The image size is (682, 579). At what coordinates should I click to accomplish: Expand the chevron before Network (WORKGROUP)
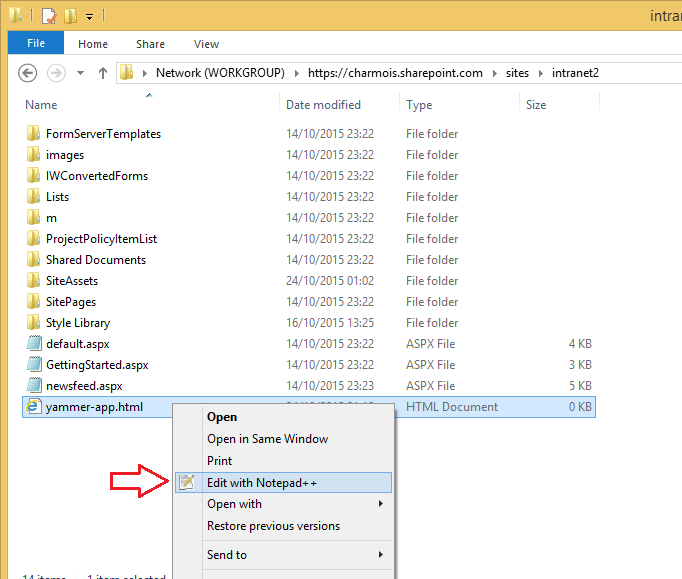coord(145,73)
